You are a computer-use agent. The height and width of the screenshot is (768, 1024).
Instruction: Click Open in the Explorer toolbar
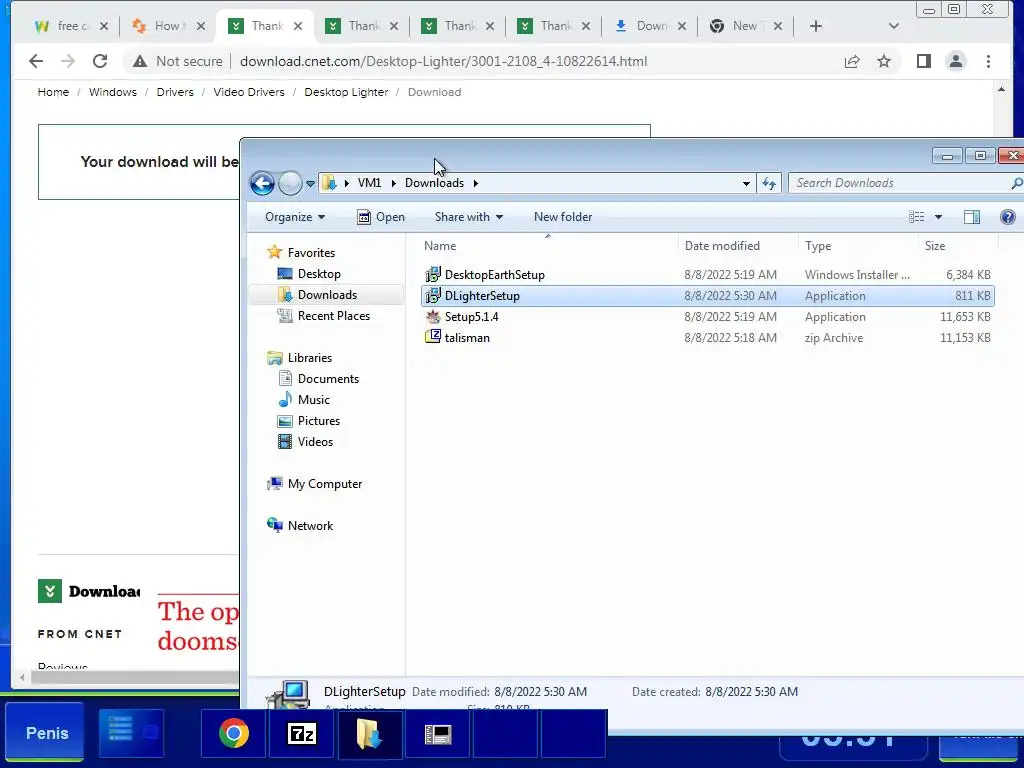381,217
